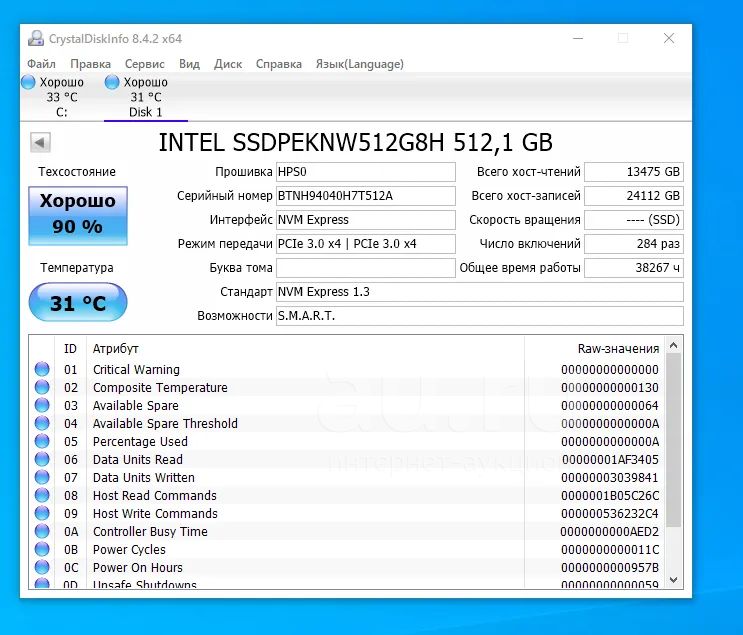This screenshot has height=635, width=743.
Task: Click Стандарт field NVM Express 1.3
Action: click(x=480, y=292)
